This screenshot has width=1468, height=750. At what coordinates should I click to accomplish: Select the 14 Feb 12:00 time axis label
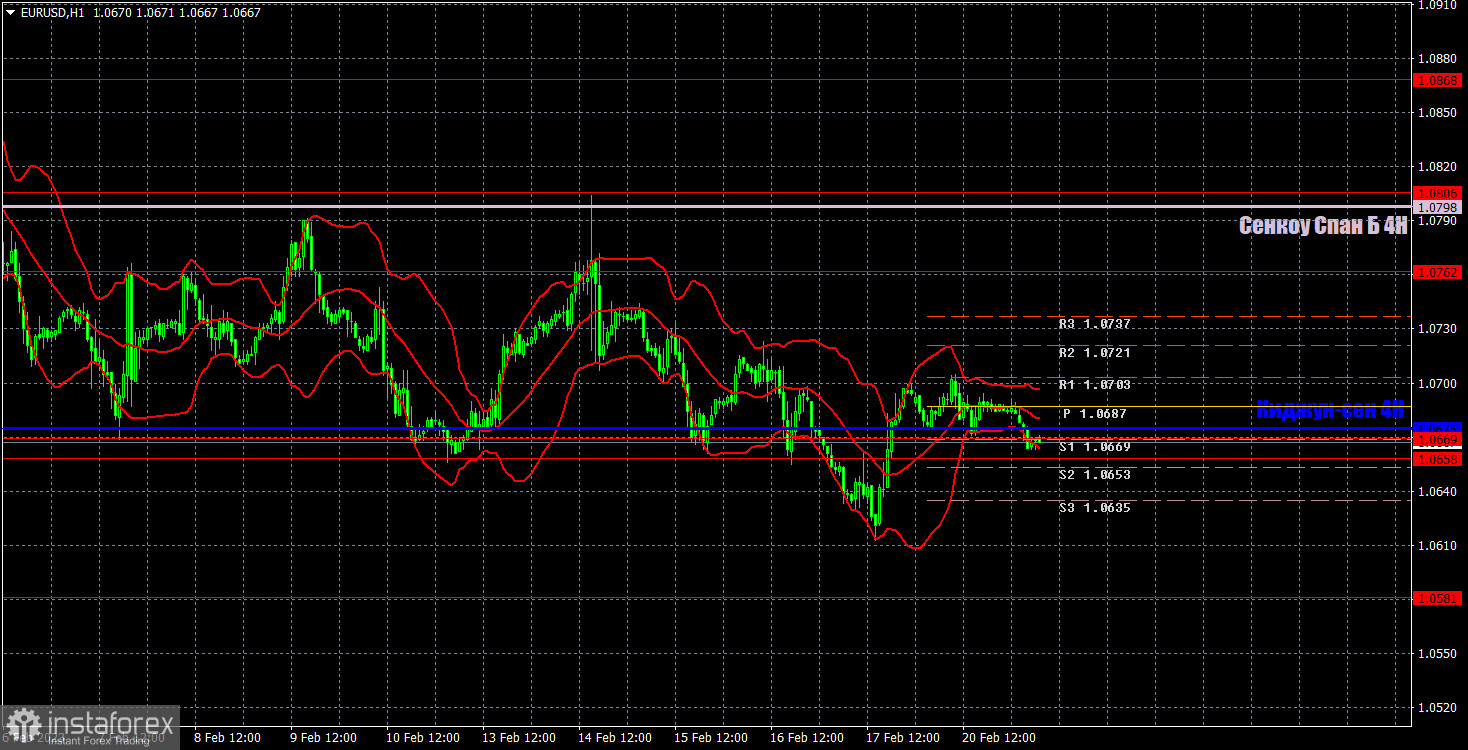coord(614,738)
